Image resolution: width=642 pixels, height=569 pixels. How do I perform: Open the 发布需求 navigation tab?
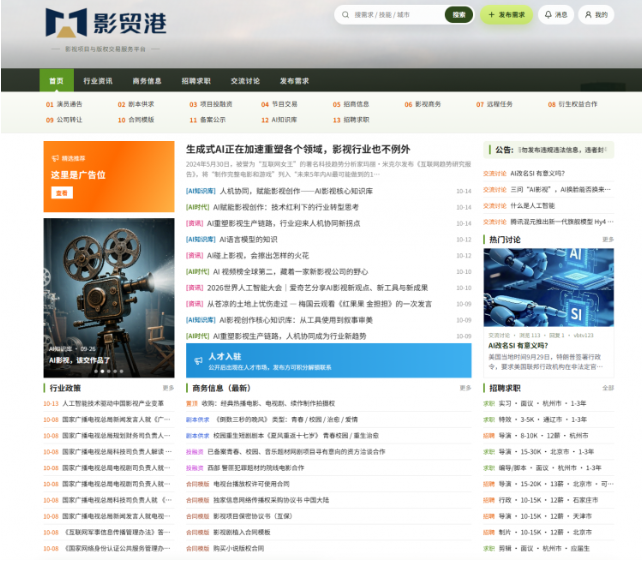click(x=294, y=81)
